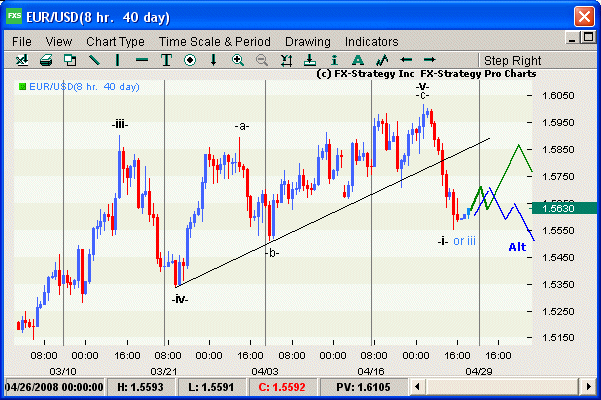Select the vertical line drawing tool
This screenshot has width=601, height=400.
click(118, 60)
